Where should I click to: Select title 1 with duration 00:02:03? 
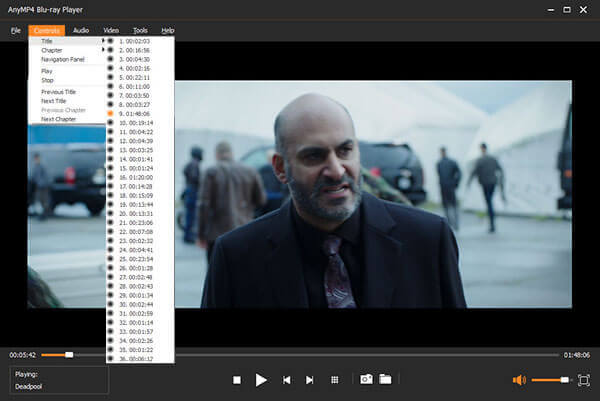135,41
